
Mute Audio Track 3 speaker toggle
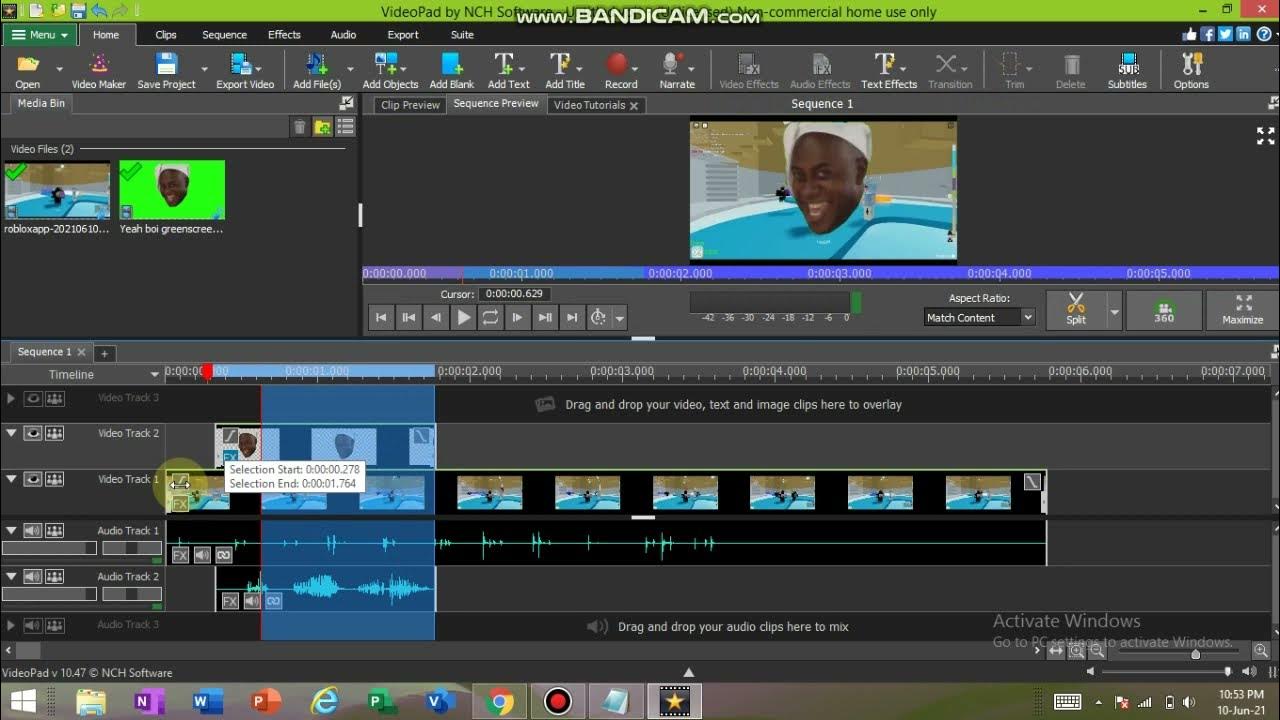point(33,625)
